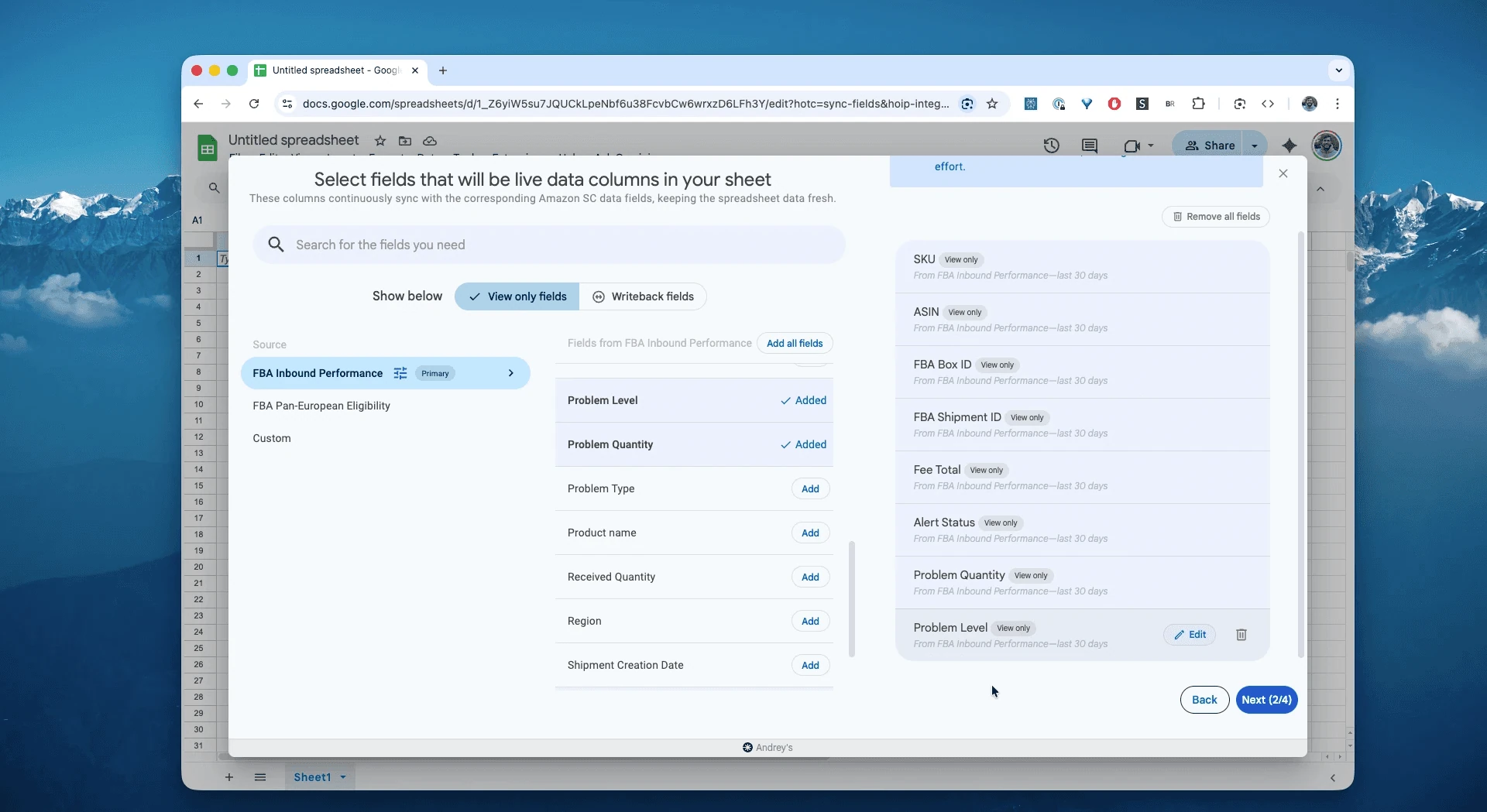The height and width of the screenshot is (812, 1487).
Task: Open the view site information icon
Action: point(287,104)
